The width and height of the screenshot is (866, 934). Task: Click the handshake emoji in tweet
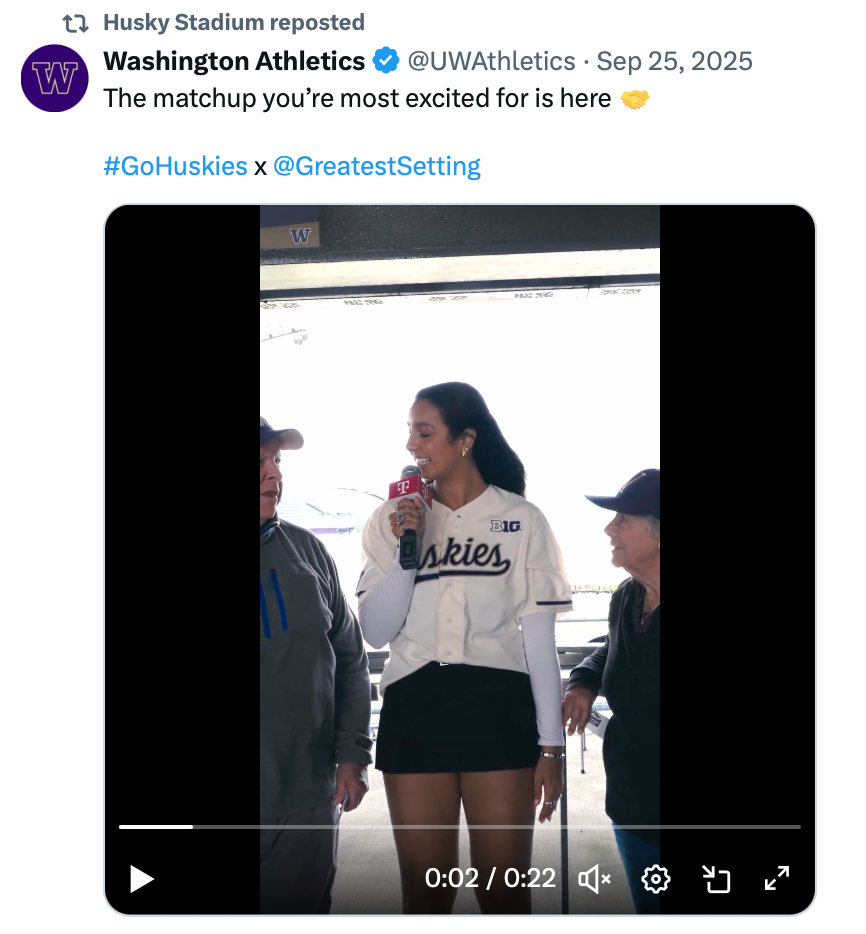click(x=634, y=99)
